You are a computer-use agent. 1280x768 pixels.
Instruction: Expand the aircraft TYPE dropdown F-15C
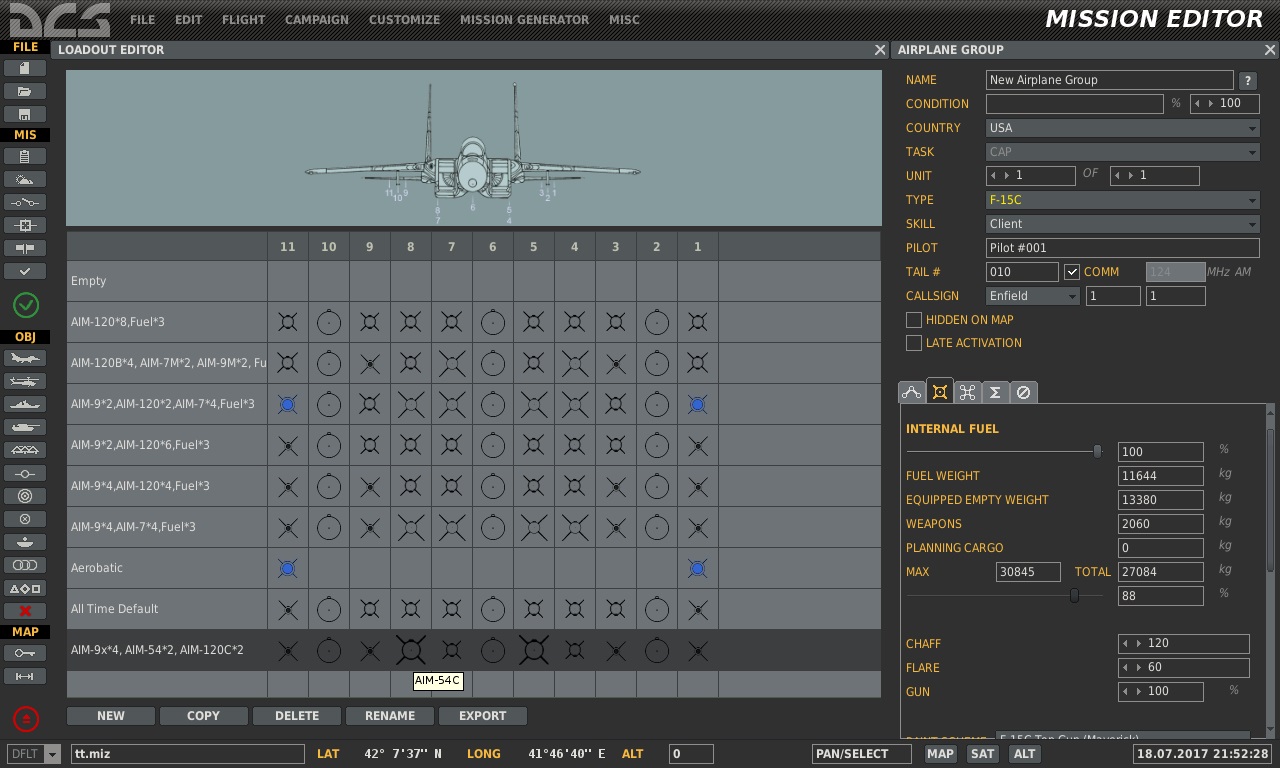[x=1122, y=200]
